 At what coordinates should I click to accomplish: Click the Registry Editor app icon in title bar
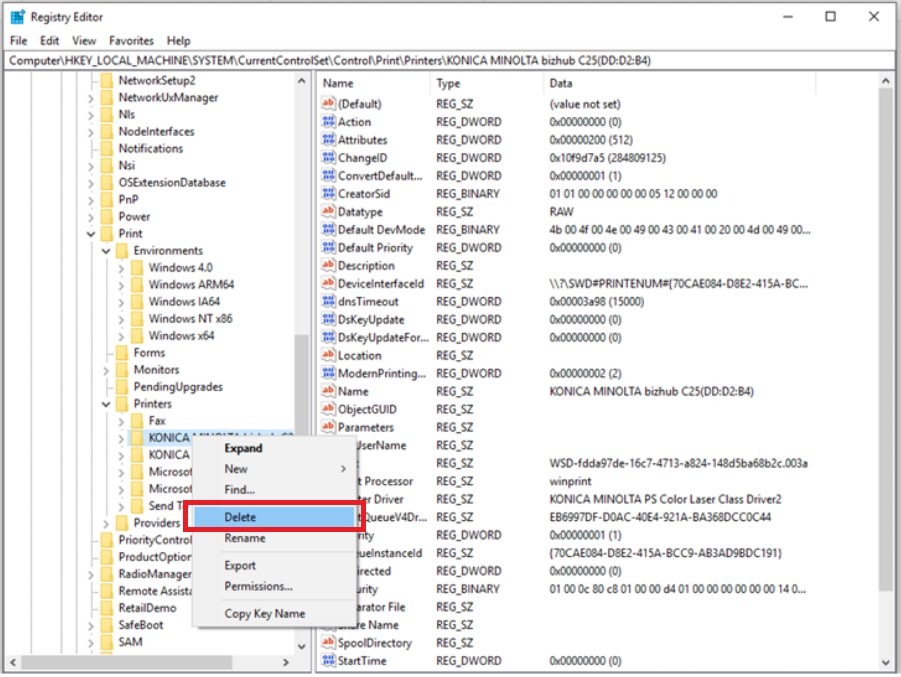(x=17, y=17)
